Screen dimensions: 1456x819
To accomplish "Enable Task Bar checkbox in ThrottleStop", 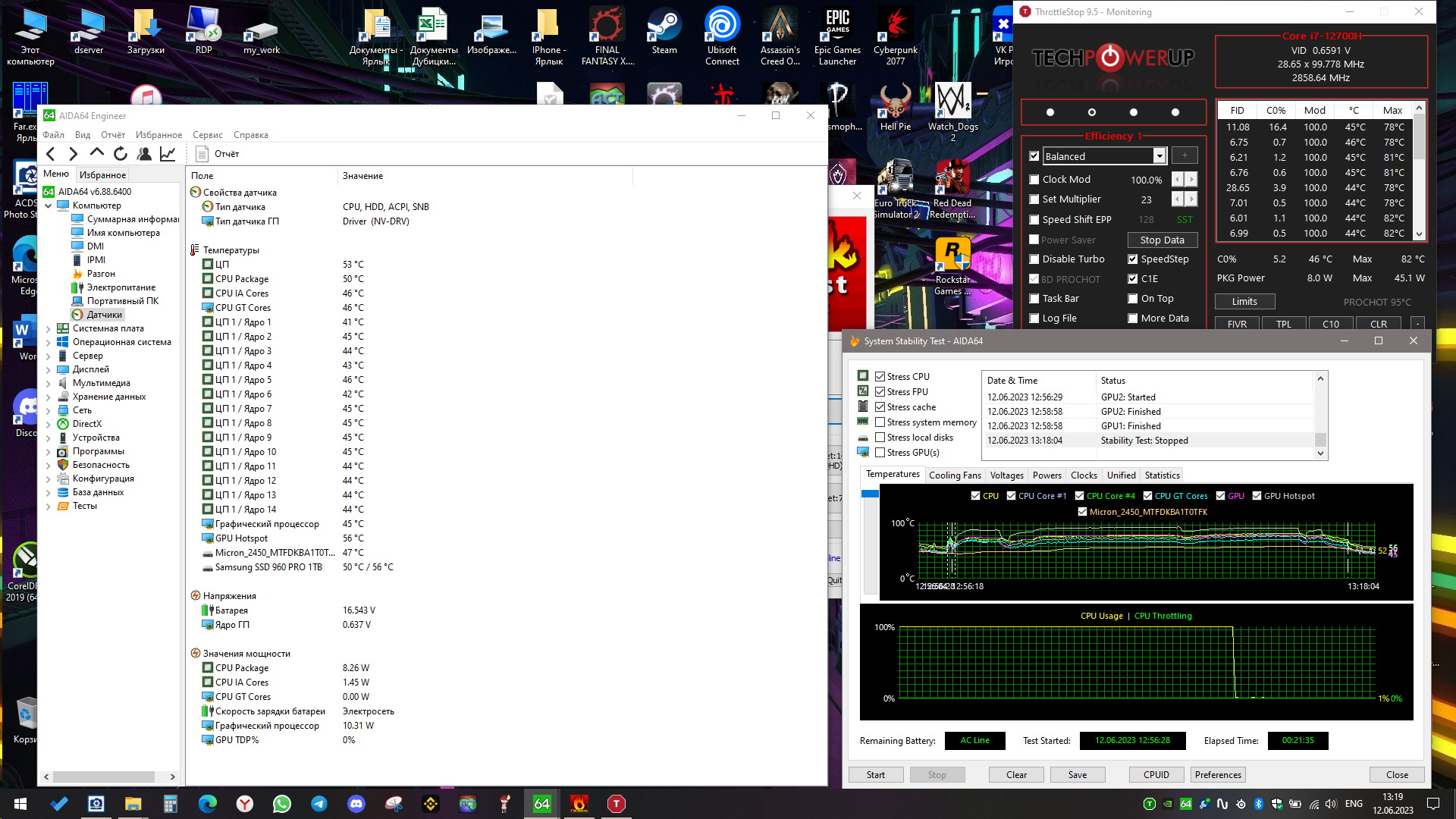I will coord(1034,299).
